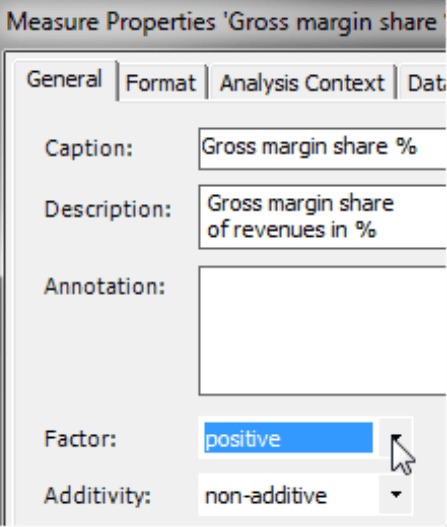Click inside the empty Annotation box
447x527 pixels.
(323, 331)
